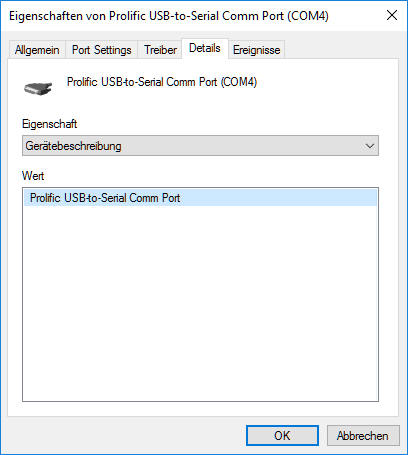Click empty area inside the Wert list
Image resolution: width=408 pixels, height=455 pixels.
(x=200, y=300)
